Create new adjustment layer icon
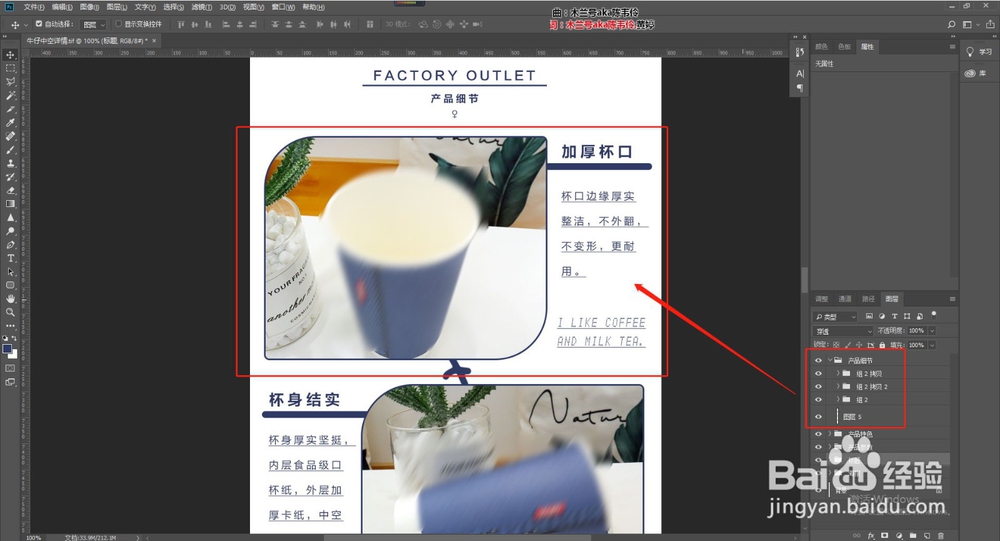This screenshot has width=1000, height=541. tap(899, 536)
